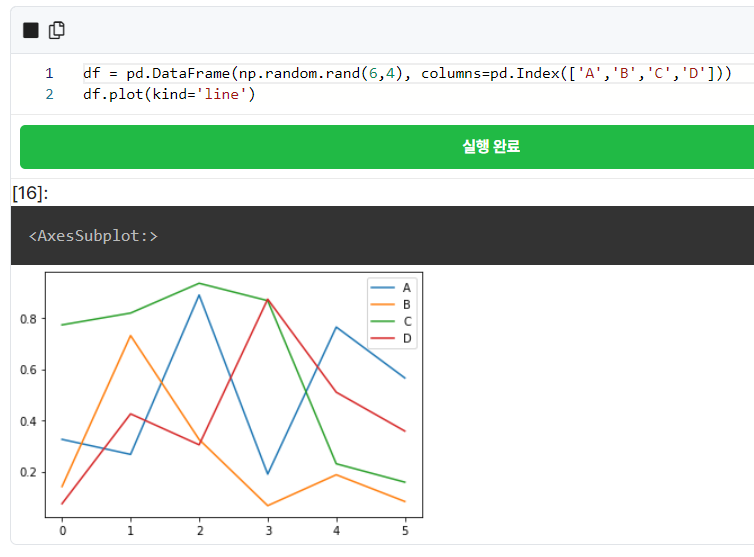Click the y-axis tick label 0.4
Viewport: 754px width, 557px height.
(x=28, y=421)
